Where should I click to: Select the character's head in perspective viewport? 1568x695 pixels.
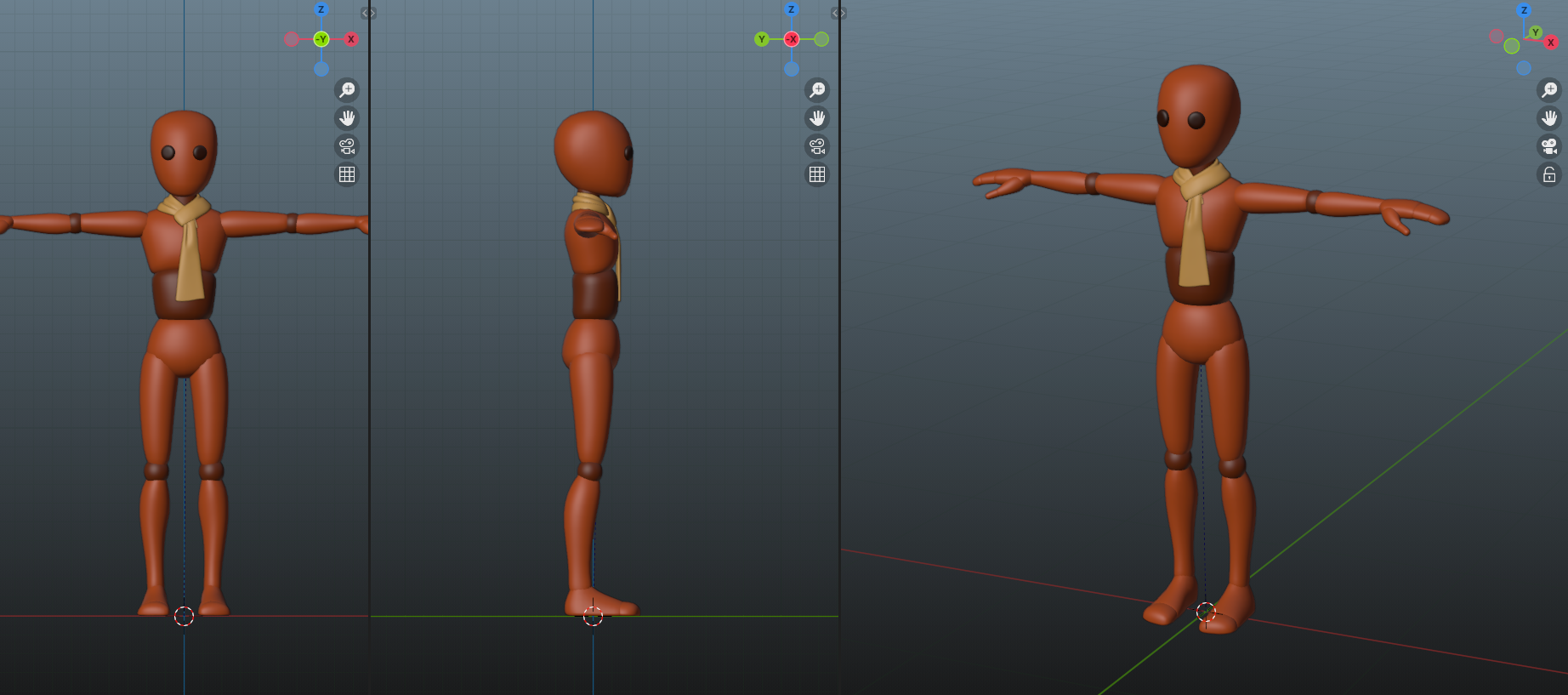click(x=1197, y=116)
